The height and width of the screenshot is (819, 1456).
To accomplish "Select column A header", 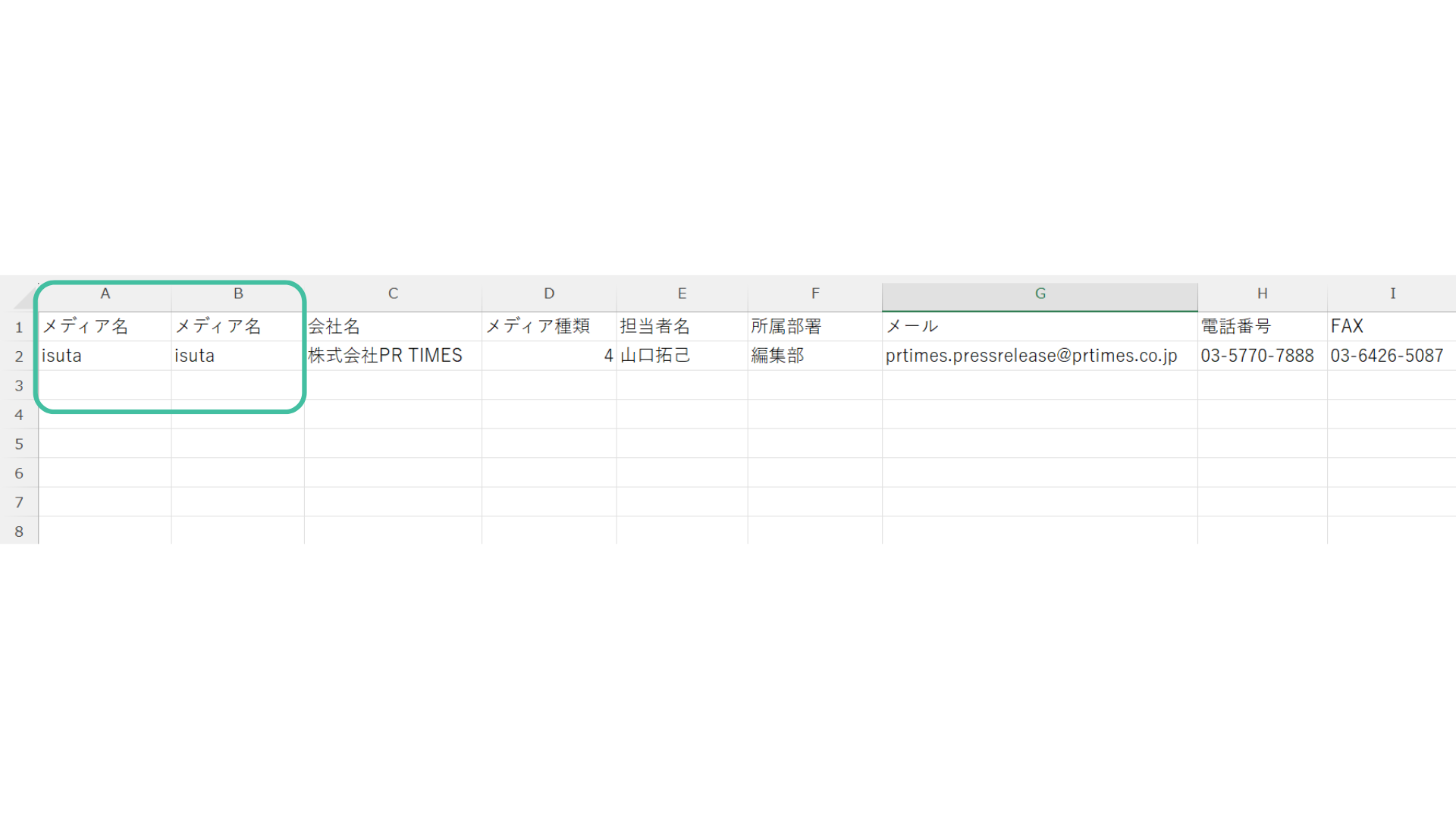I will click(105, 294).
